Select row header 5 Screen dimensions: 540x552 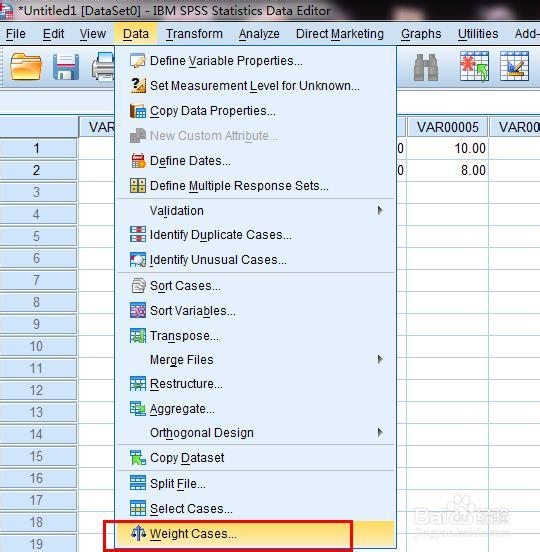point(38,236)
